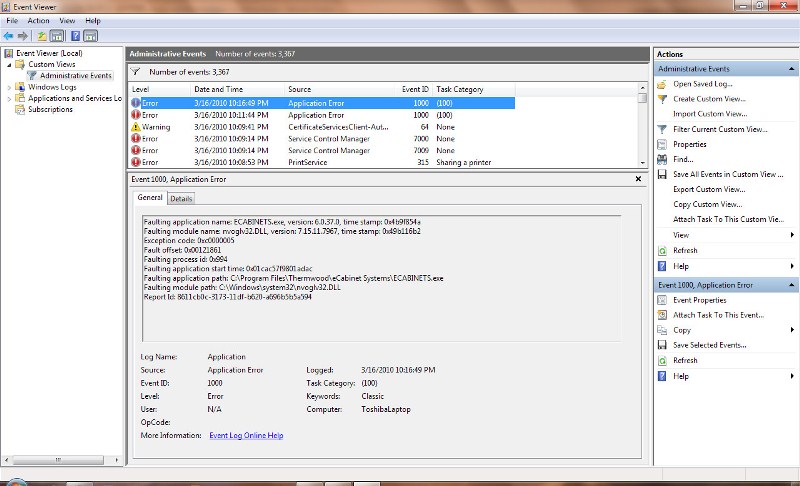
Task: Click the Save Selected Events disk icon
Action: (x=662, y=345)
